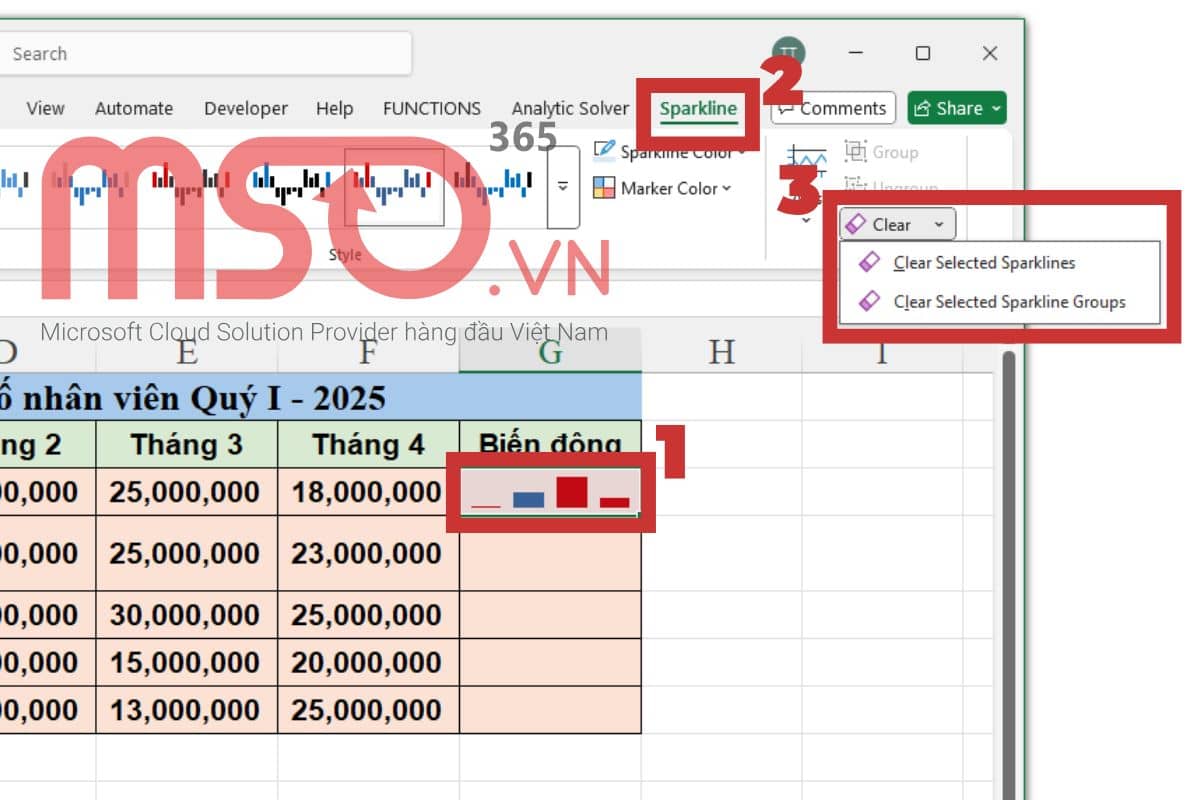
Task: Select column H header
Action: click(721, 351)
